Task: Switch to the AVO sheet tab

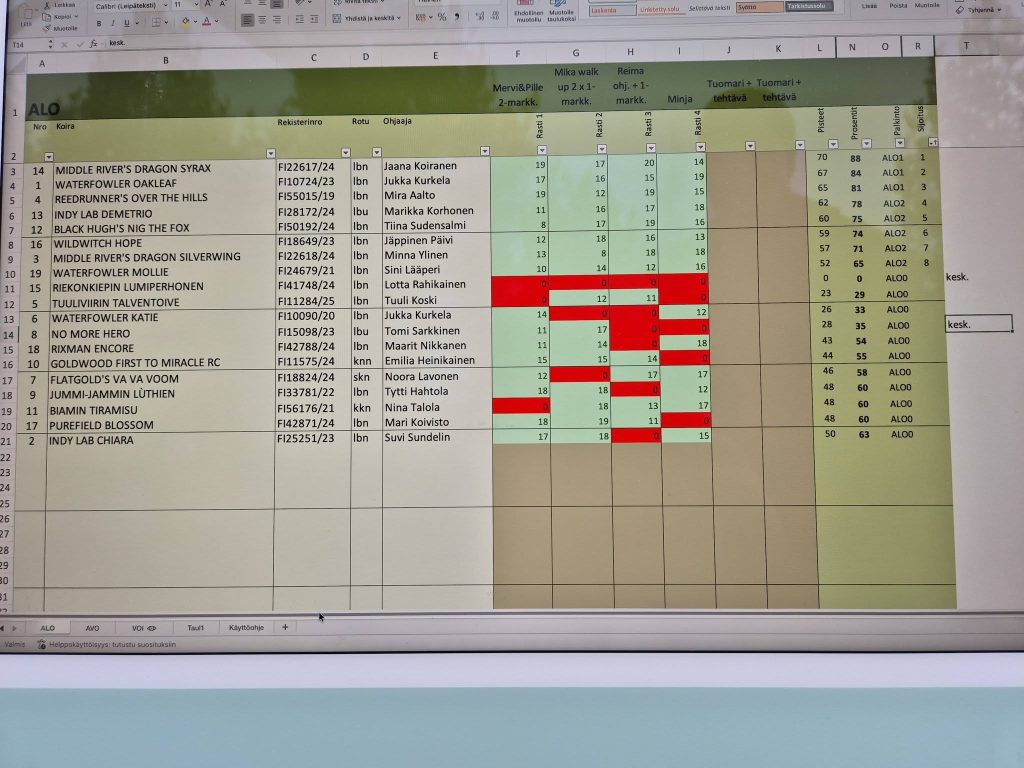Action: click(92, 627)
